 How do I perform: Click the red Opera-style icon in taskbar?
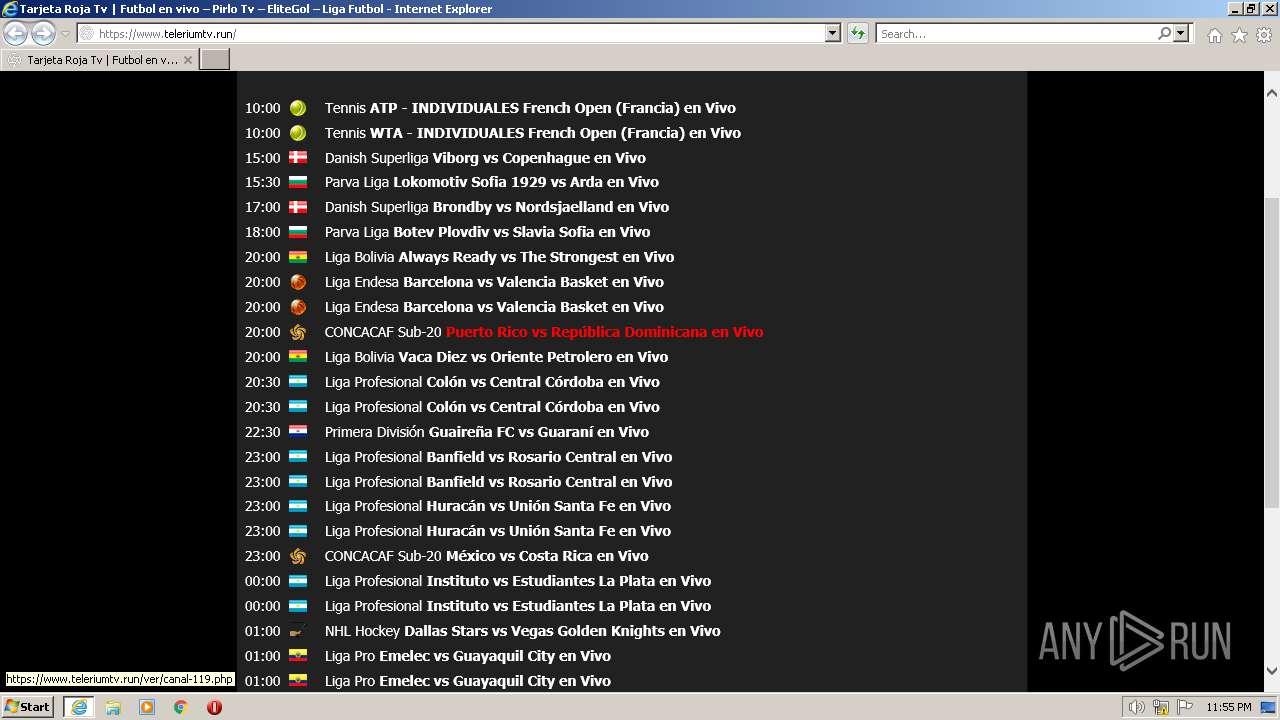pyautogui.click(x=214, y=707)
